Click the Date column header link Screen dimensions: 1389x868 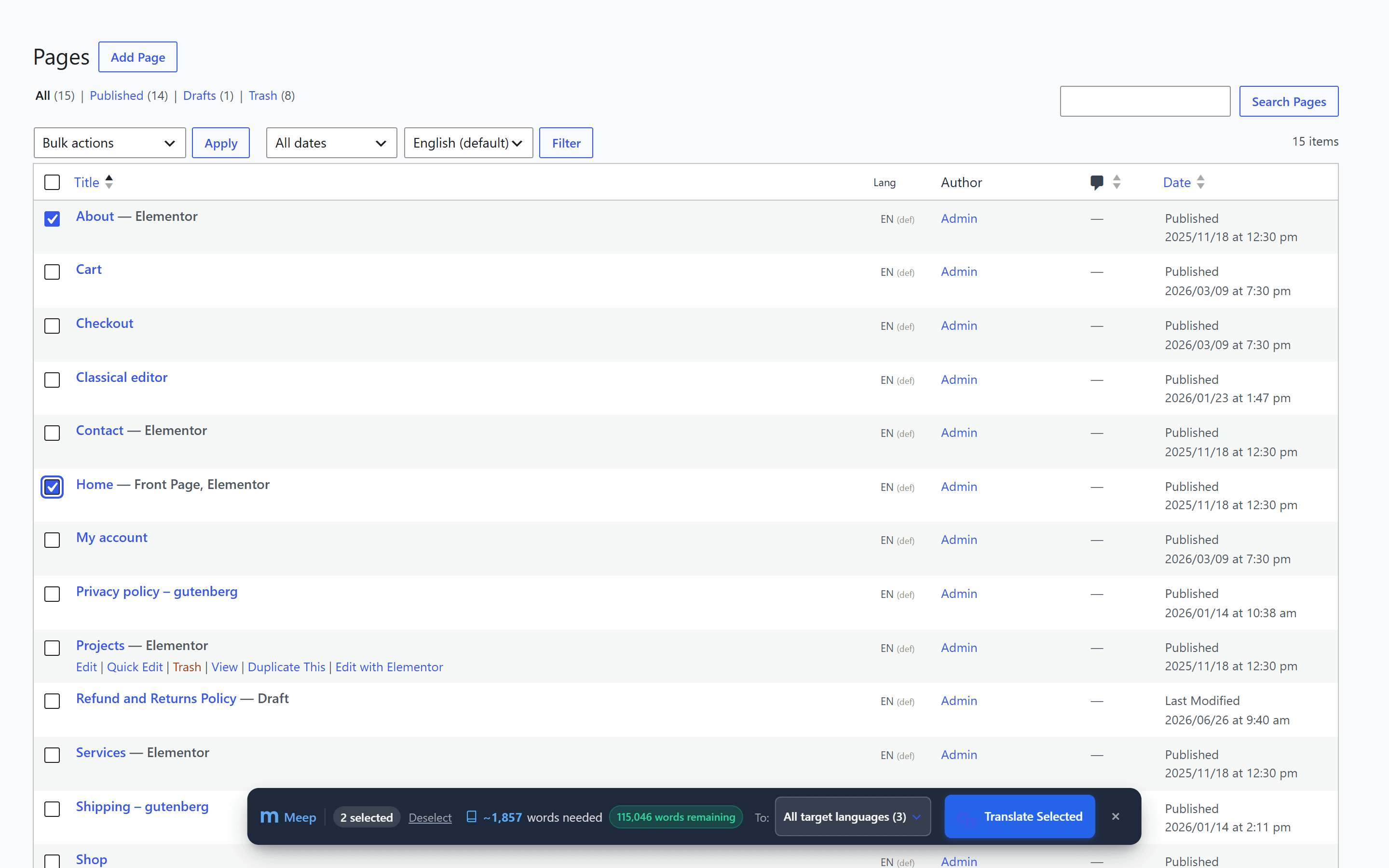(1177, 183)
